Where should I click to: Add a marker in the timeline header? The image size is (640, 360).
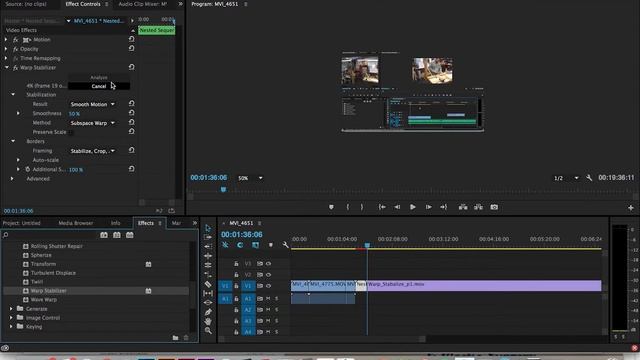(270, 245)
